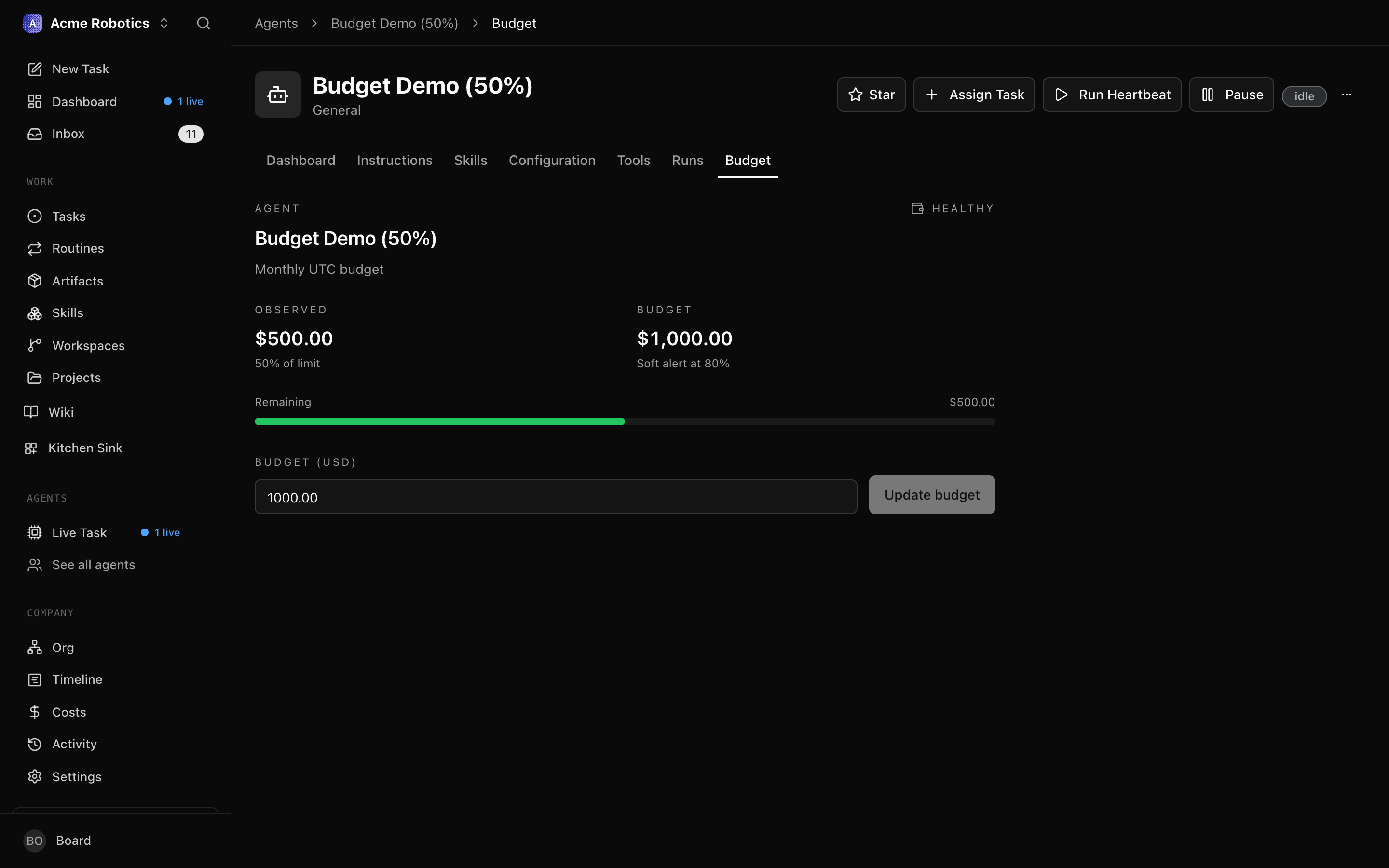Click the Settings gear icon
1389x868 pixels.
click(x=34, y=777)
